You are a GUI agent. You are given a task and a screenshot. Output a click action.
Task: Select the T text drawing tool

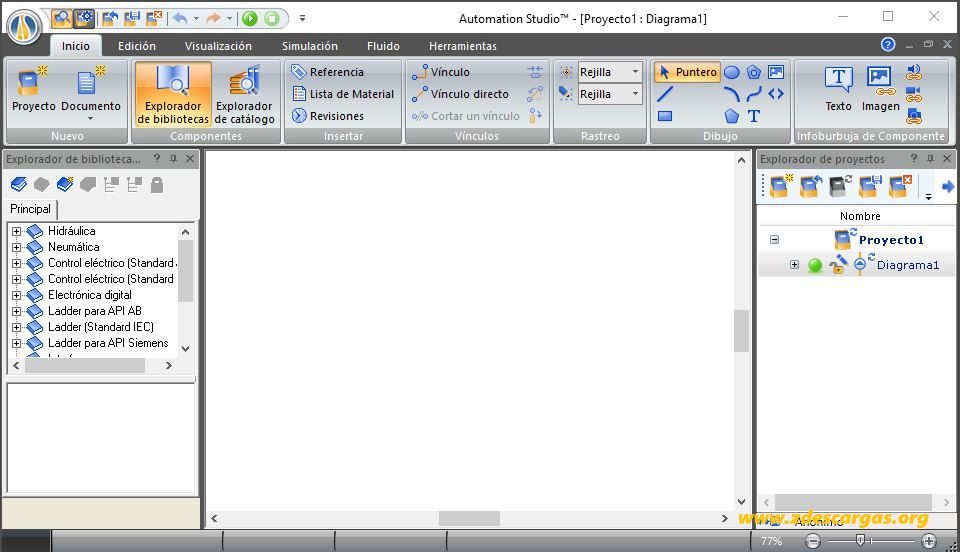coord(754,116)
